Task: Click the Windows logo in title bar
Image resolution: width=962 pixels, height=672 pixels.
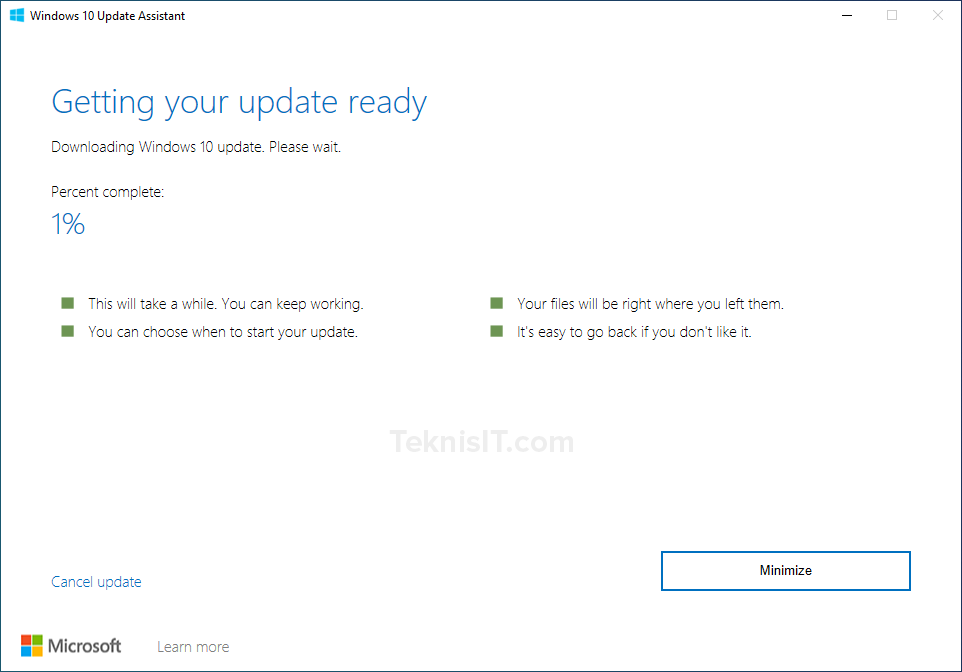Action: [x=17, y=15]
